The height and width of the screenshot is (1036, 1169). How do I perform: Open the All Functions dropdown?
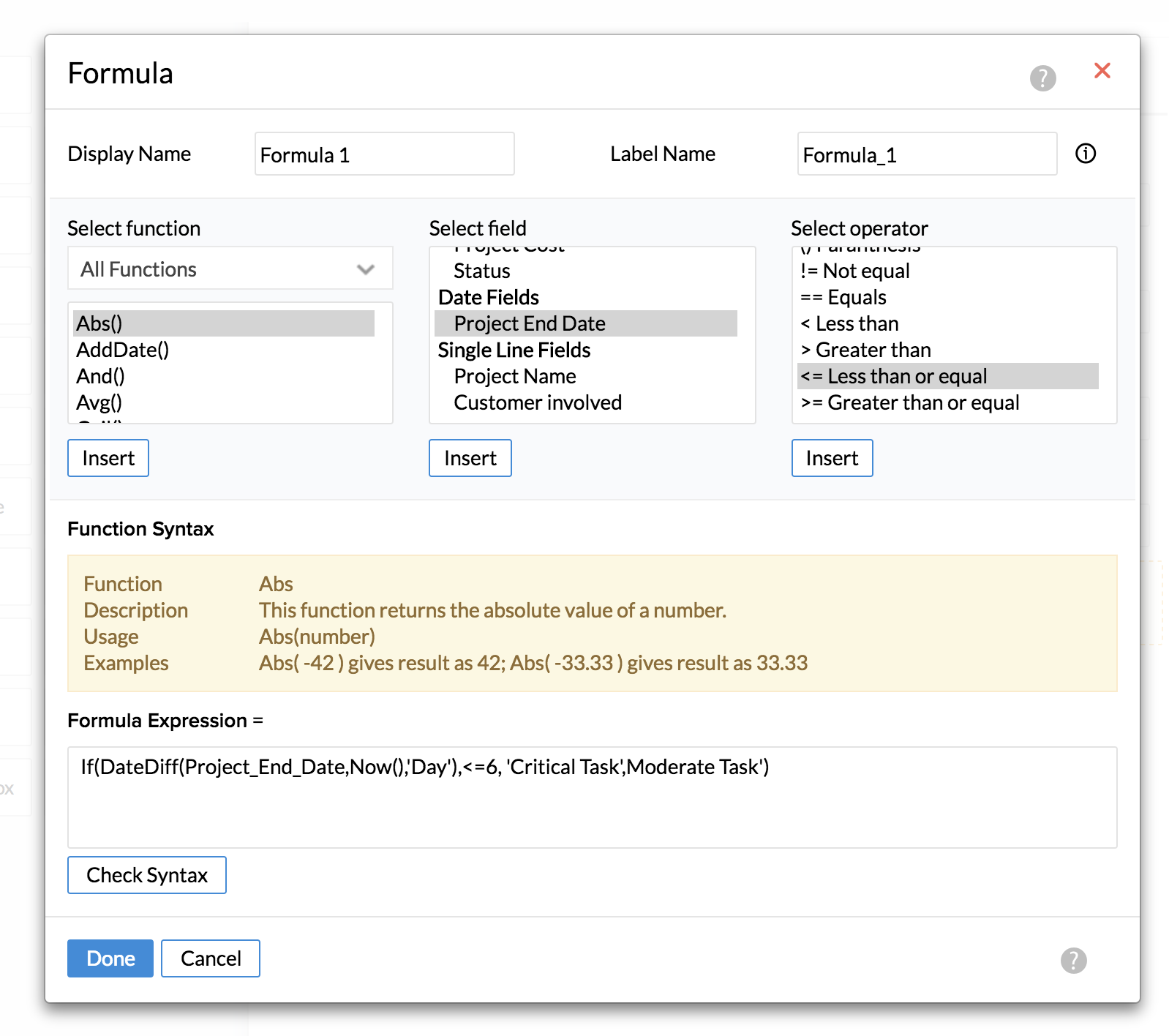230,269
